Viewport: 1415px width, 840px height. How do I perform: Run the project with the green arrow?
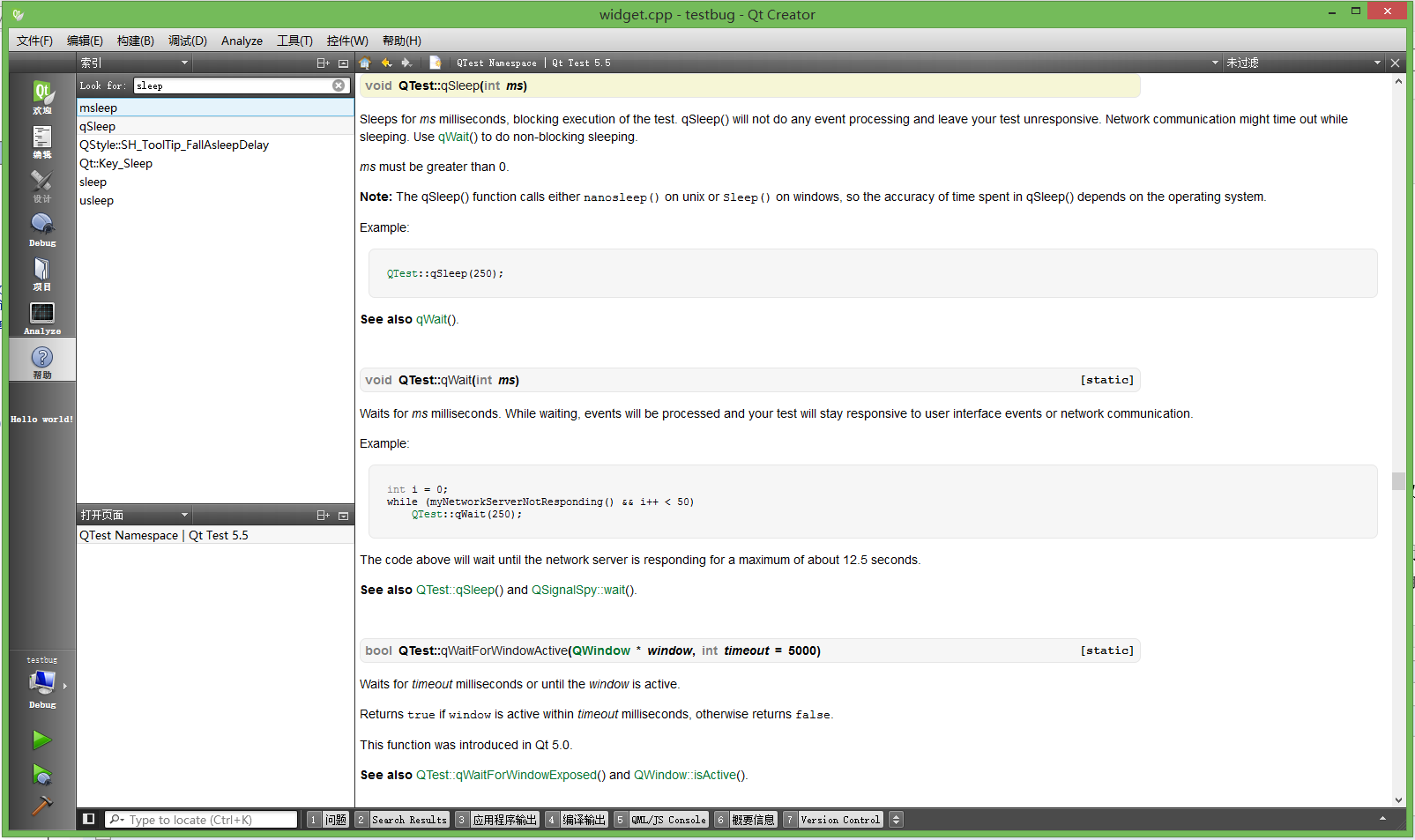[41, 740]
